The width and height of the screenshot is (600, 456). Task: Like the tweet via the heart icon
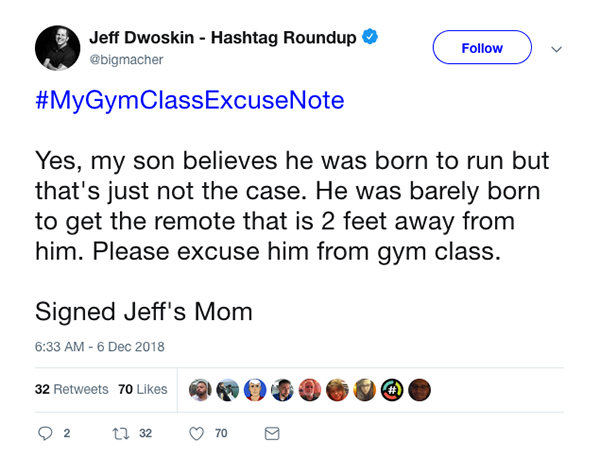pyautogui.click(x=196, y=434)
